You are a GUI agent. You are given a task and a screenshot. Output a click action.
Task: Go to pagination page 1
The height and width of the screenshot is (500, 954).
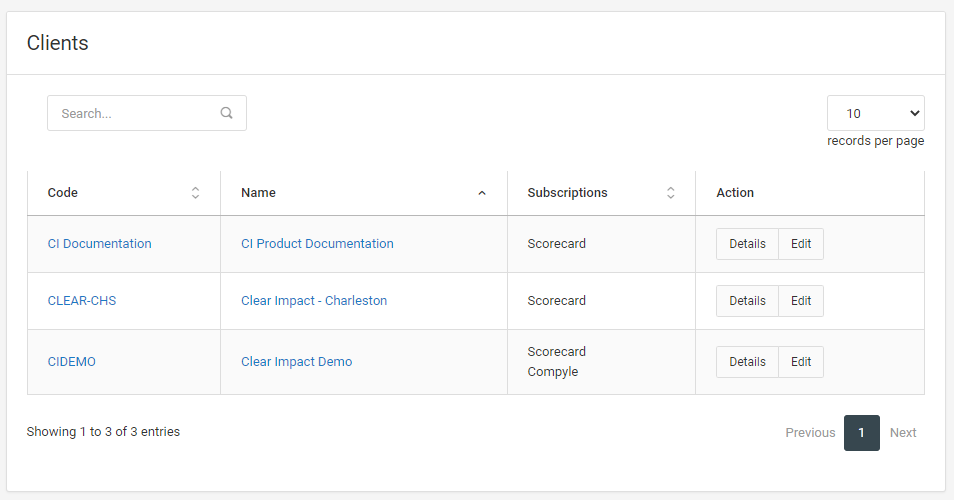click(862, 433)
